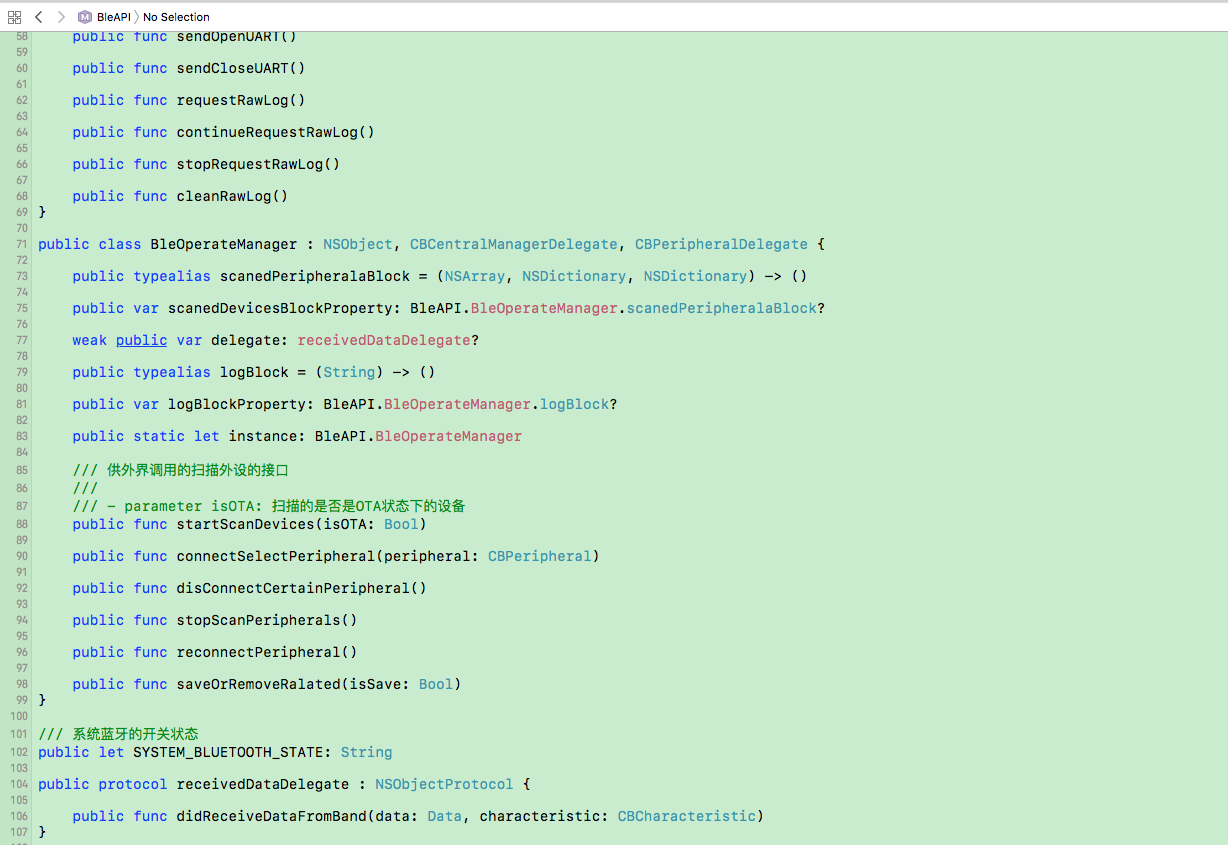Image resolution: width=1228 pixels, height=845 pixels.
Task: Click the CBPeripheralDelegate type link
Action: [721, 244]
